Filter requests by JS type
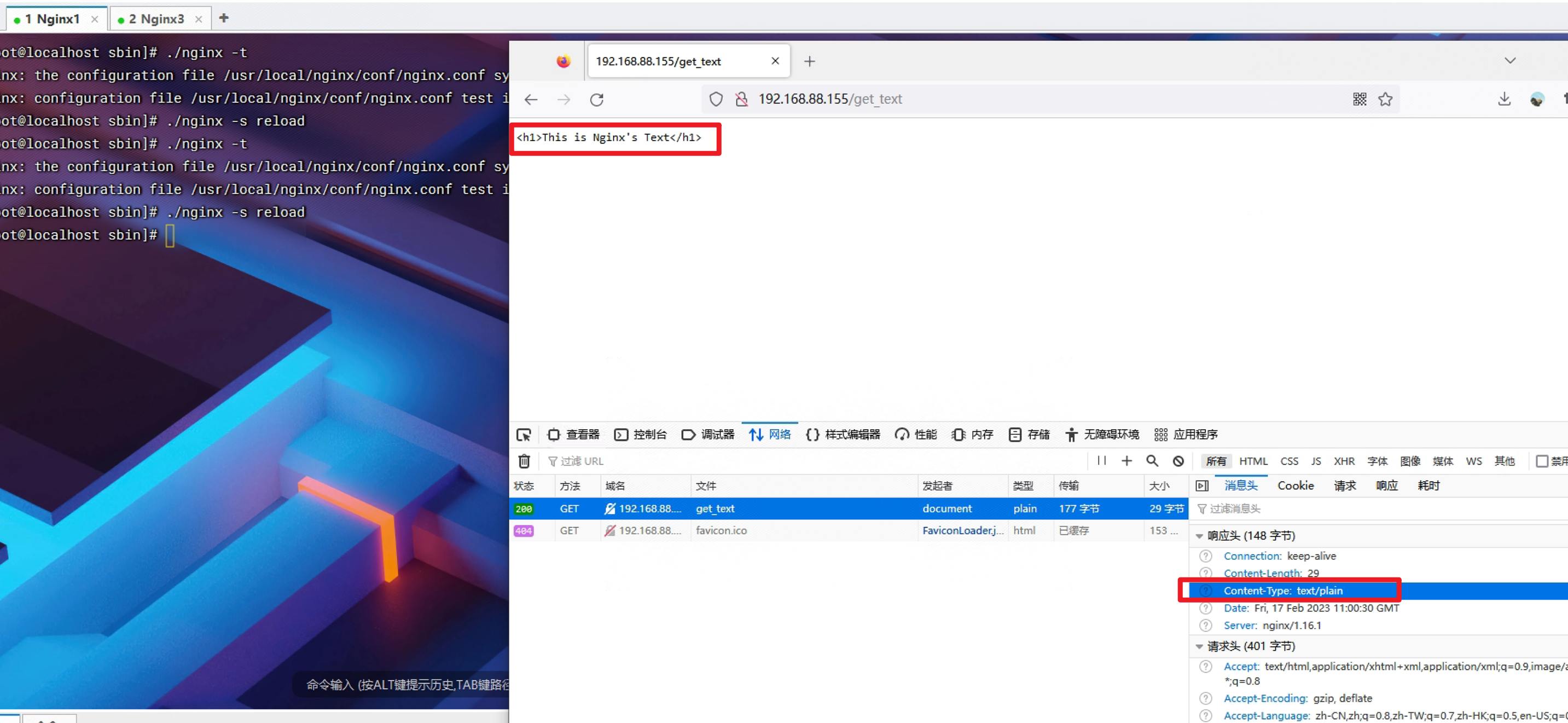This screenshot has width=1568, height=723. pos(1316,461)
